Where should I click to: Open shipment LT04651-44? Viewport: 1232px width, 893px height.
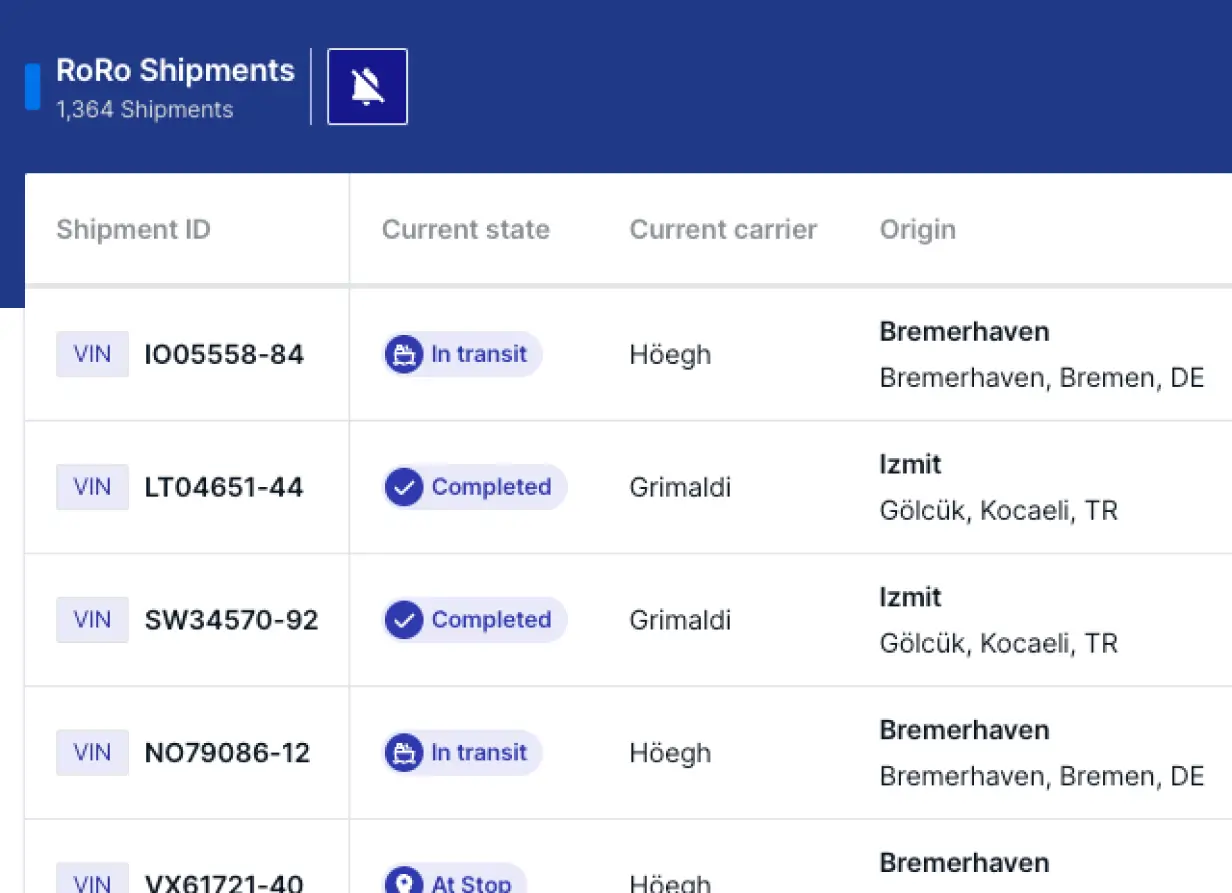(224, 487)
